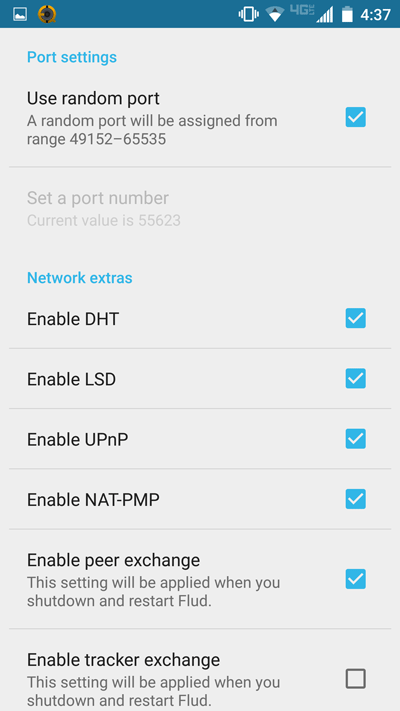
Task: Turn off the Enable peer exchange checkbox
Action: [x=356, y=579]
